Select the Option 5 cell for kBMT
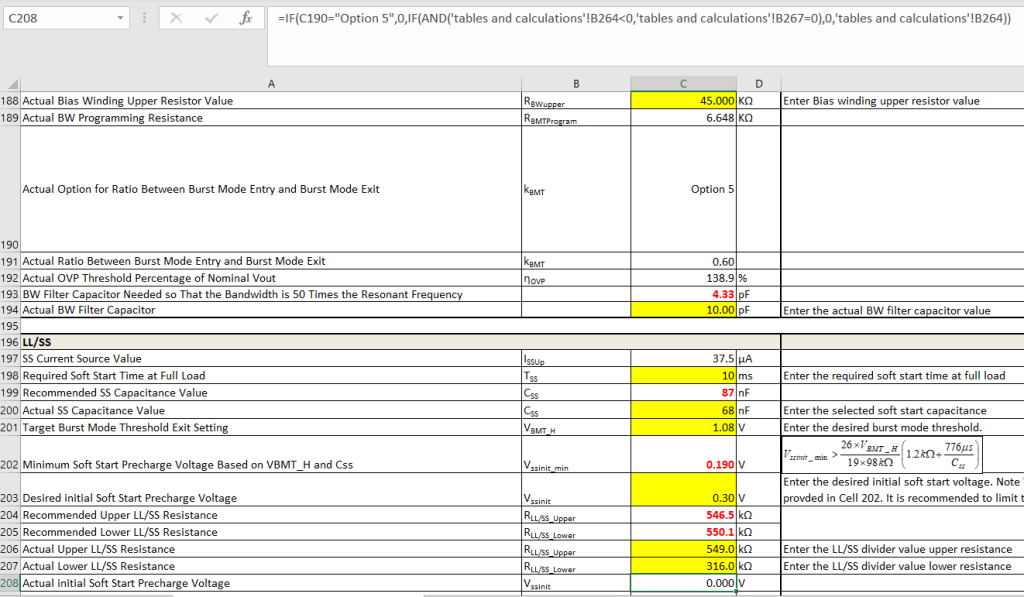Viewport: 1024px width, 597px height. [x=683, y=189]
